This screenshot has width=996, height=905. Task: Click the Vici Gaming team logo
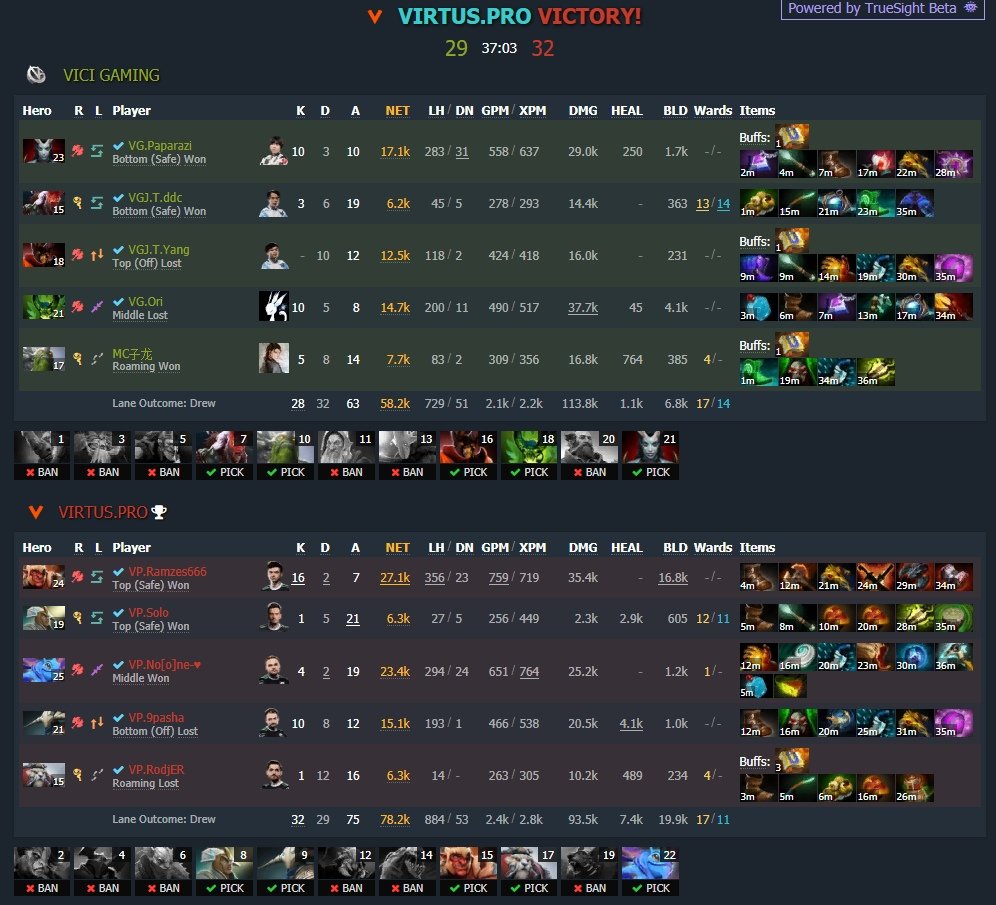pyautogui.click(x=36, y=75)
